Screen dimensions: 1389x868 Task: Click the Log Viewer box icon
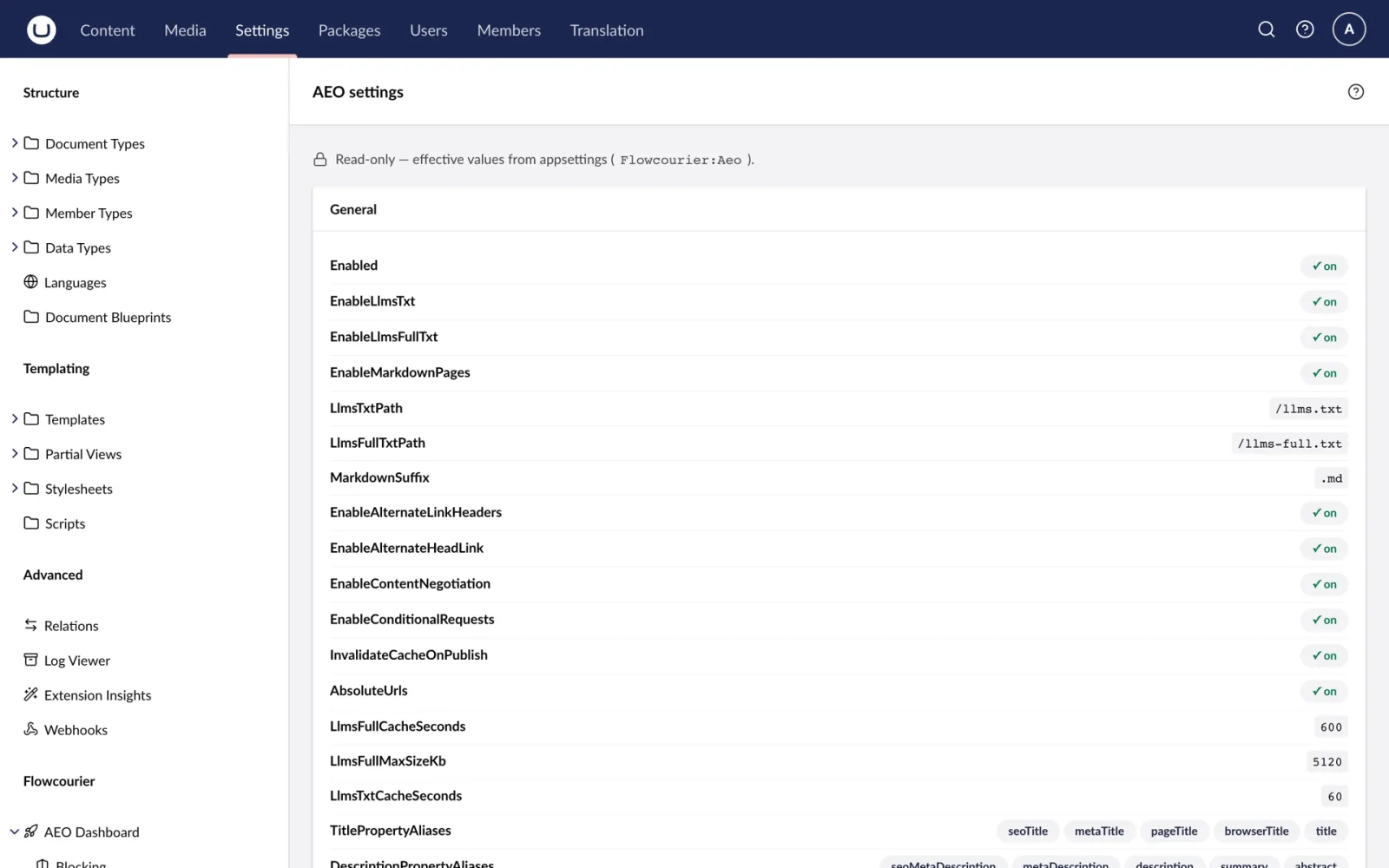31,660
